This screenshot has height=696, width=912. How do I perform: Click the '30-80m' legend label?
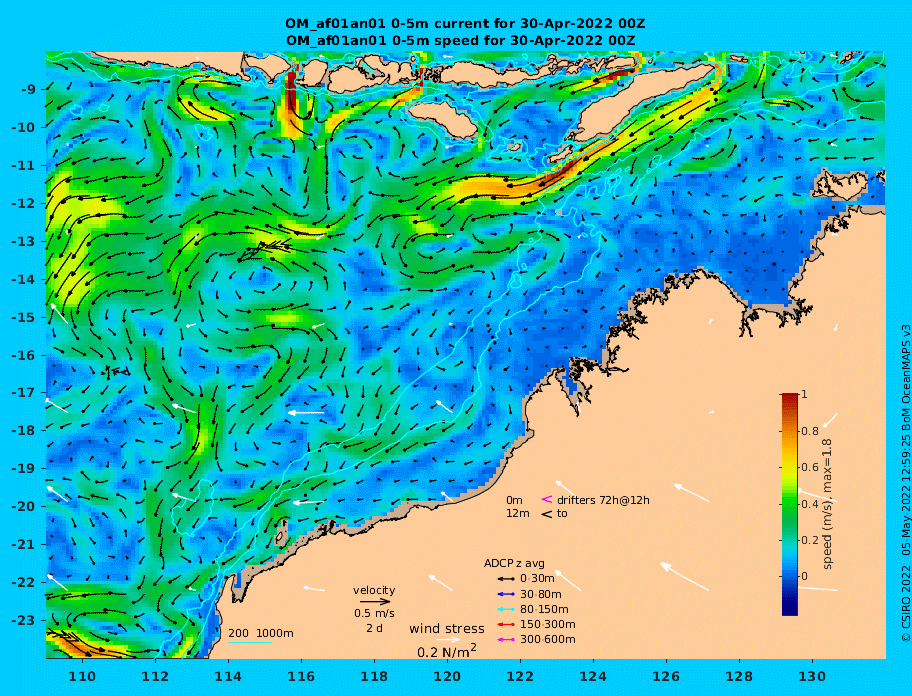pyautogui.click(x=540, y=594)
